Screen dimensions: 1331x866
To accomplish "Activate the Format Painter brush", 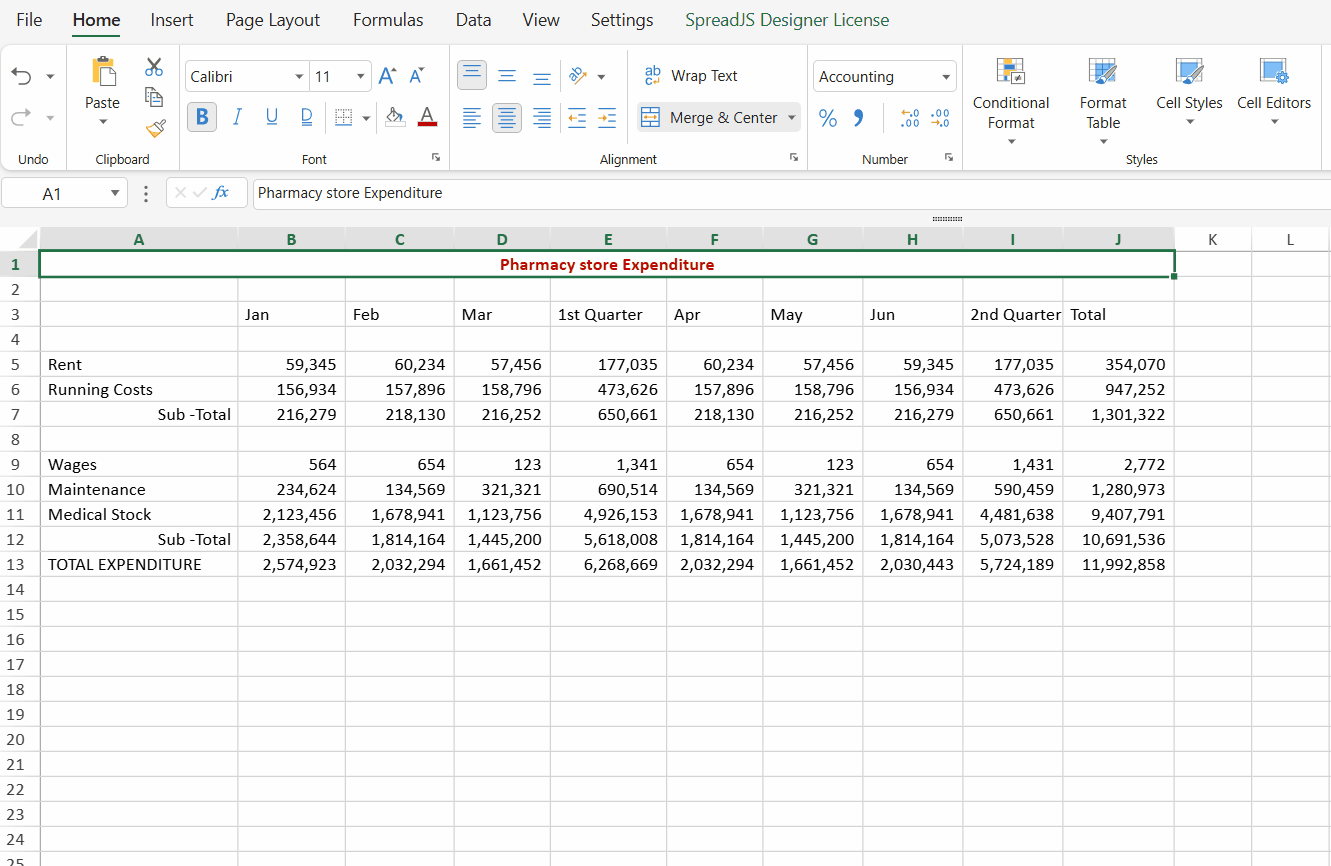I will click(155, 127).
